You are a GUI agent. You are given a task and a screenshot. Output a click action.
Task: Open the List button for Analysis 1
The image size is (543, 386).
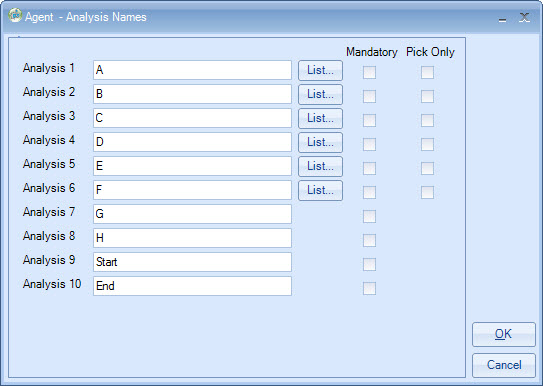320,70
